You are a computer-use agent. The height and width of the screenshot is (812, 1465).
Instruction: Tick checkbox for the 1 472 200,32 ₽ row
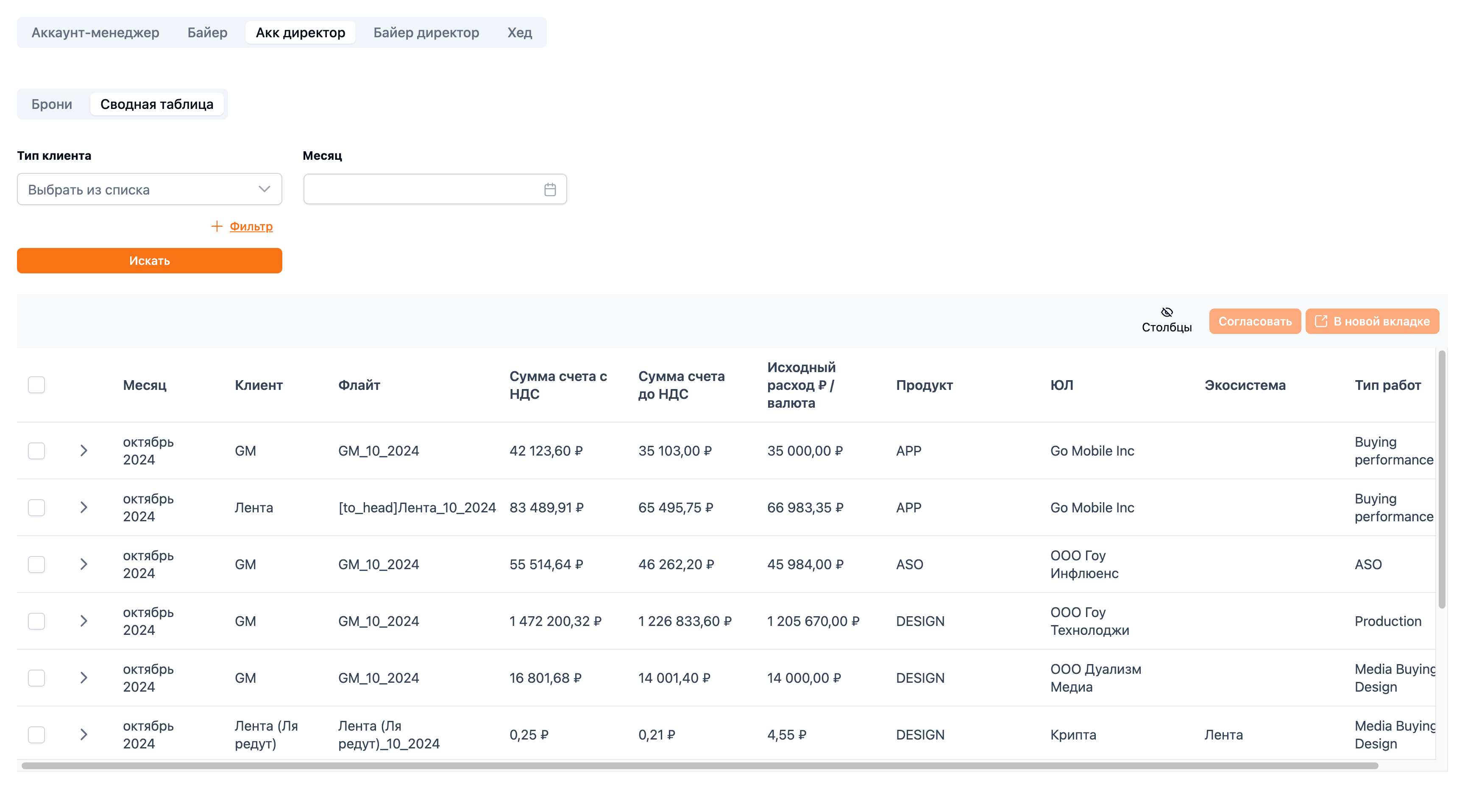coord(36,622)
